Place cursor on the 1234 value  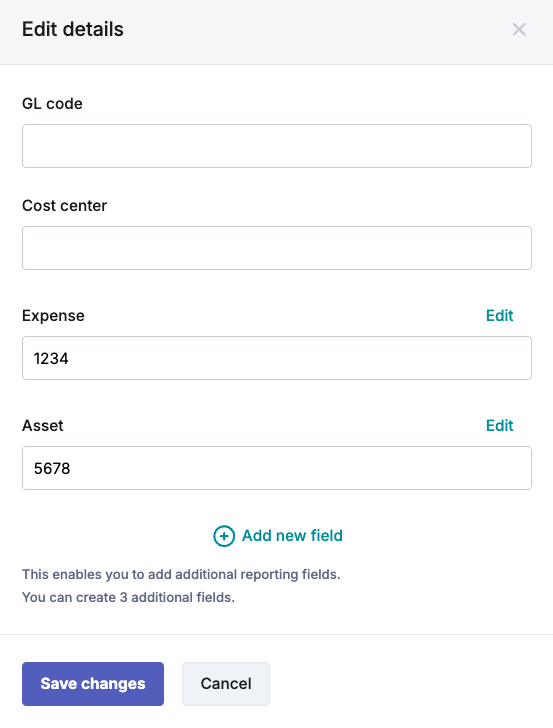[x=51, y=358]
